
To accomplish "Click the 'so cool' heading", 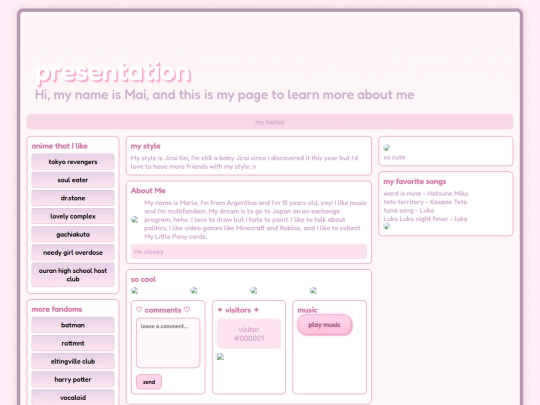I will click(x=143, y=279).
